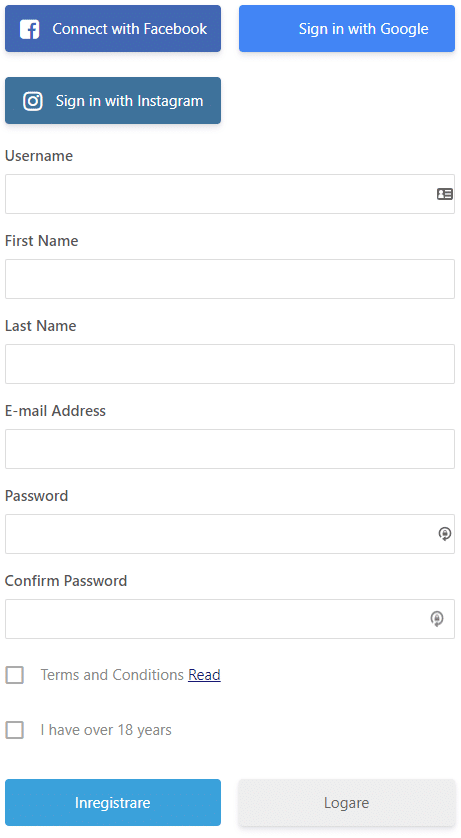
Task: Open the Read terms link
Action: [x=204, y=675]
